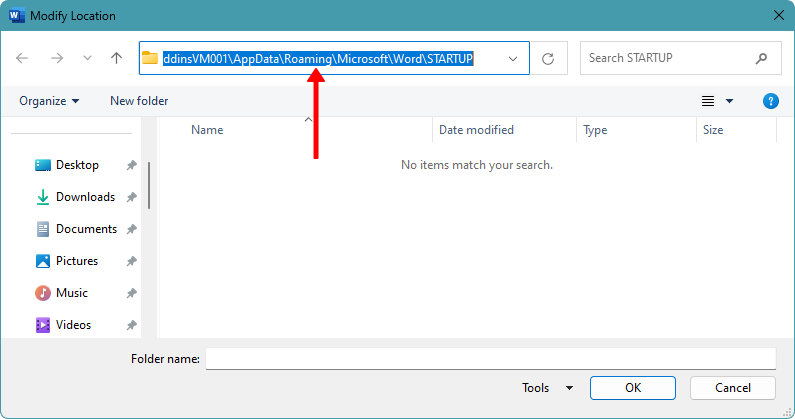Viewport: 795px width, 419px height.
Task: Go up one folder level
Action: [x=116, y=59]
